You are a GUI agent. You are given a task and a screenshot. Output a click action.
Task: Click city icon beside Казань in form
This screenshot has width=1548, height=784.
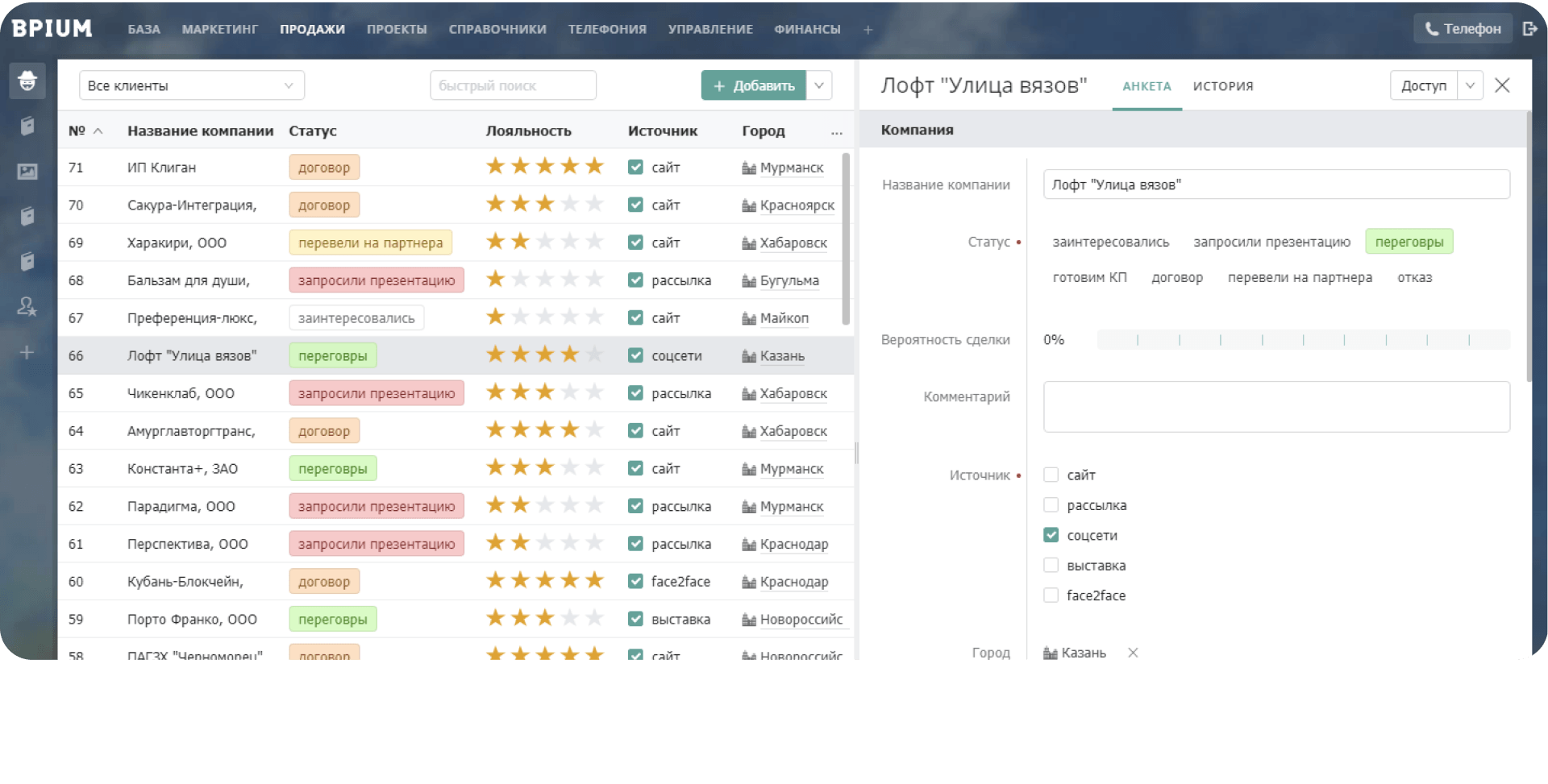click(x=1051, y=653)
